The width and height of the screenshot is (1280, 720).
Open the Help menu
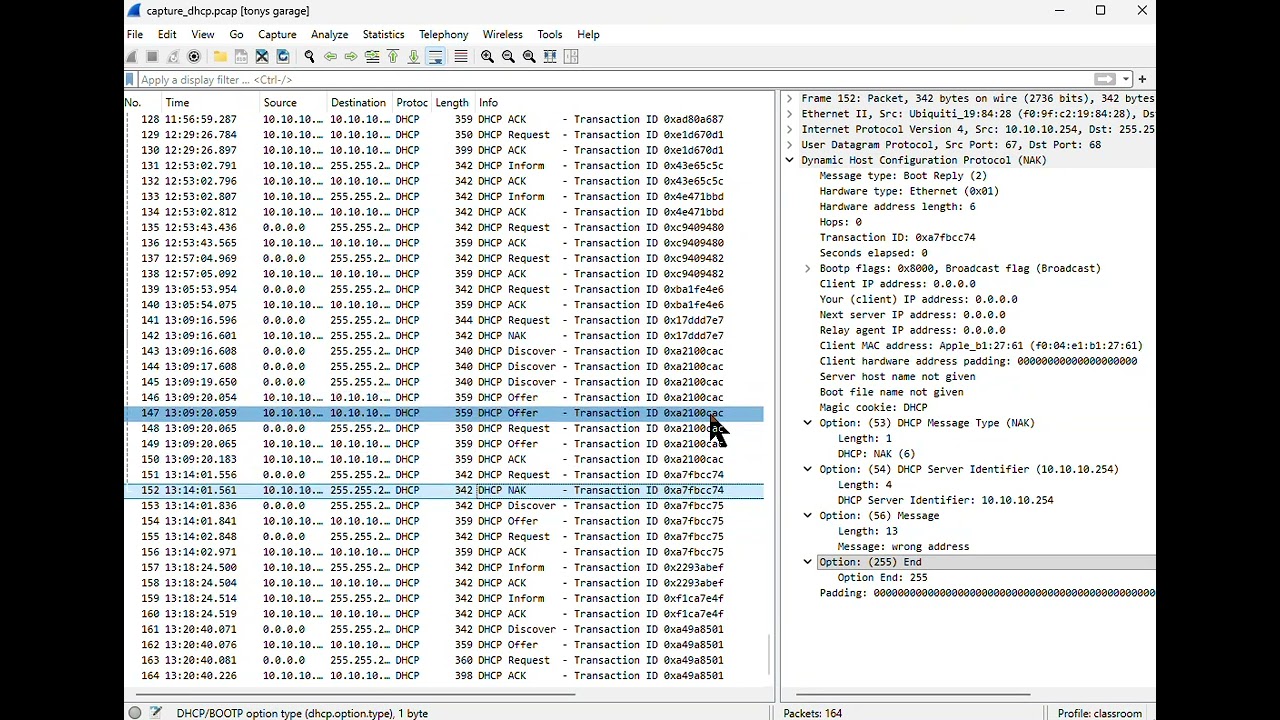[x=588, y=35]
